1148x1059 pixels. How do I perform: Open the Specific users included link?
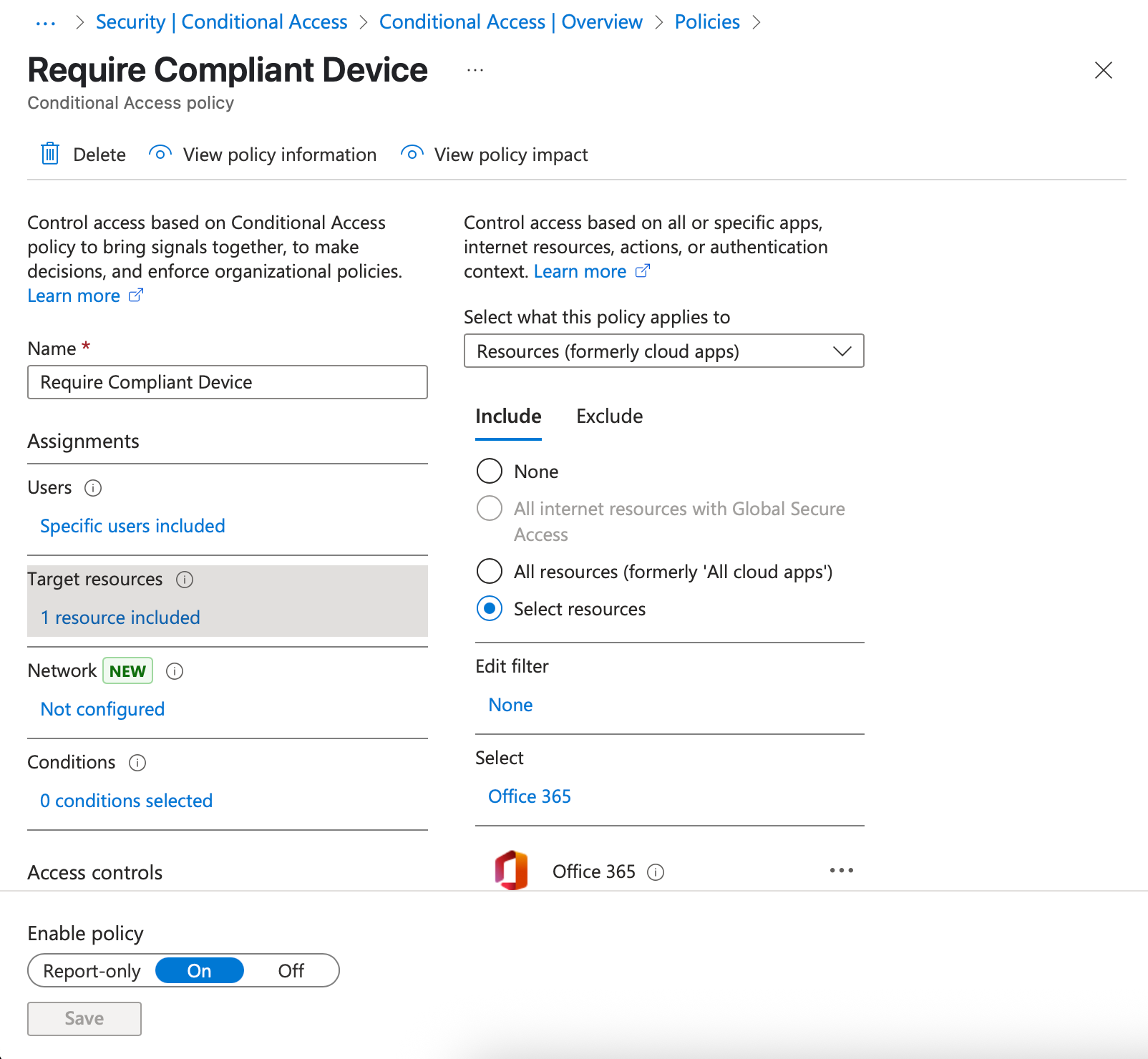[132, 527]
